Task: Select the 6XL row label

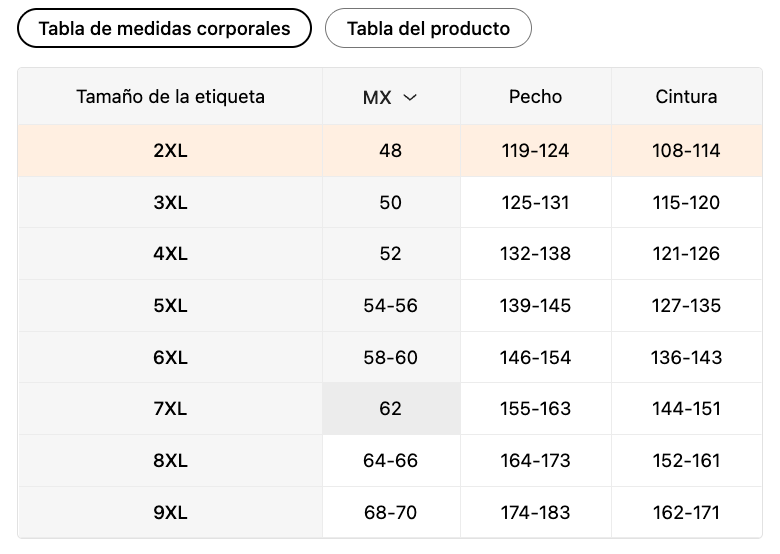Action: [170, 357]
